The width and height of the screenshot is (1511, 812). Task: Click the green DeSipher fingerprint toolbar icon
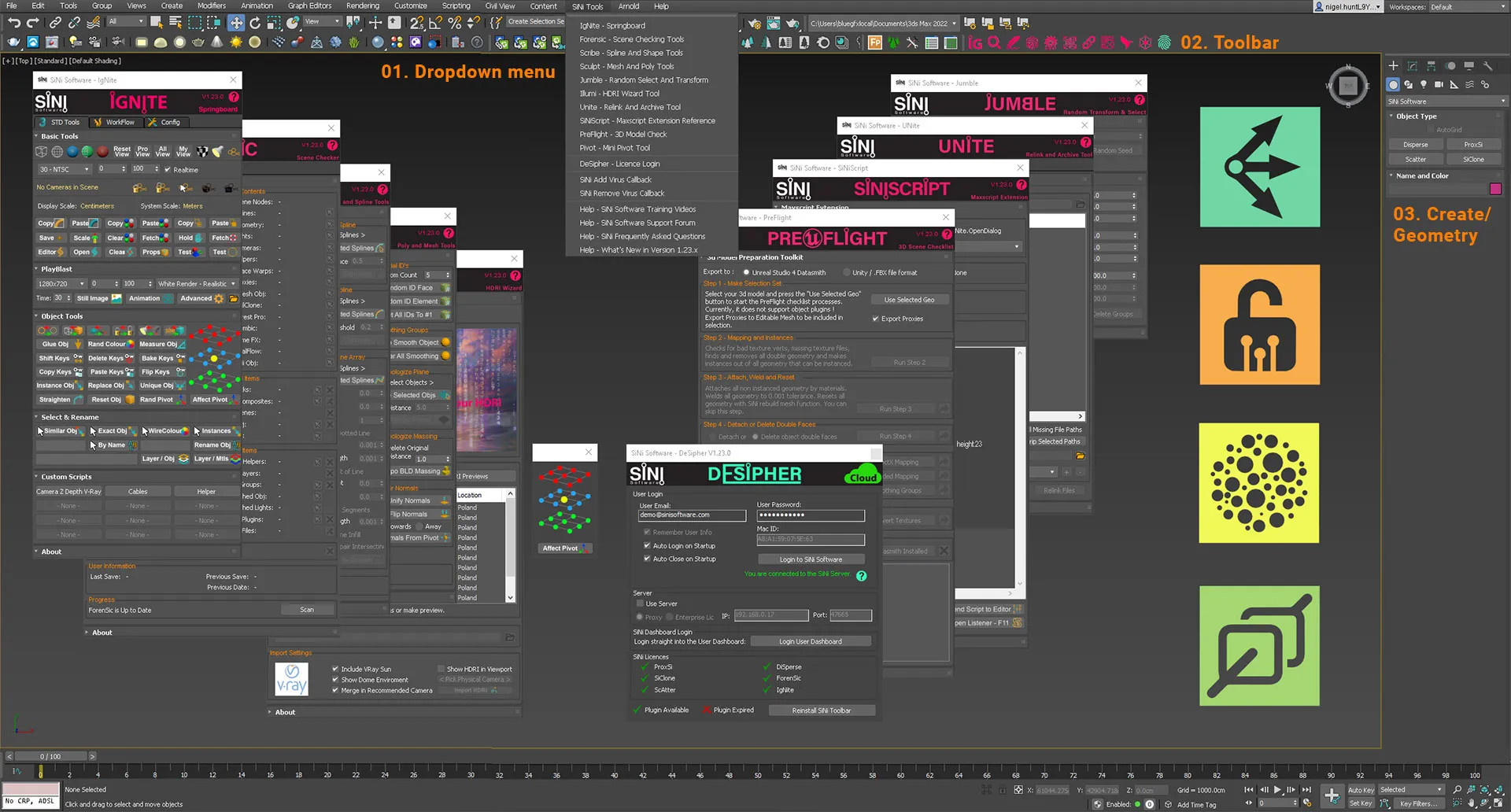(x=1165, y=42)
